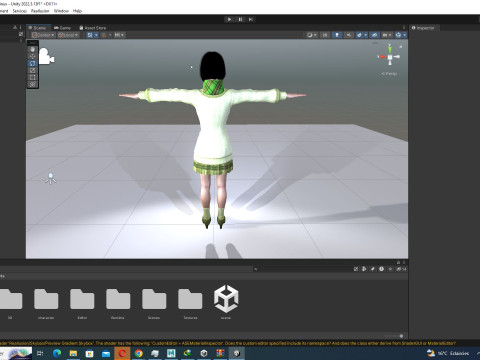Toggle grid snapping icon in scene toolbar
Viewport: 480px width, 360px height.
point(104,35)
